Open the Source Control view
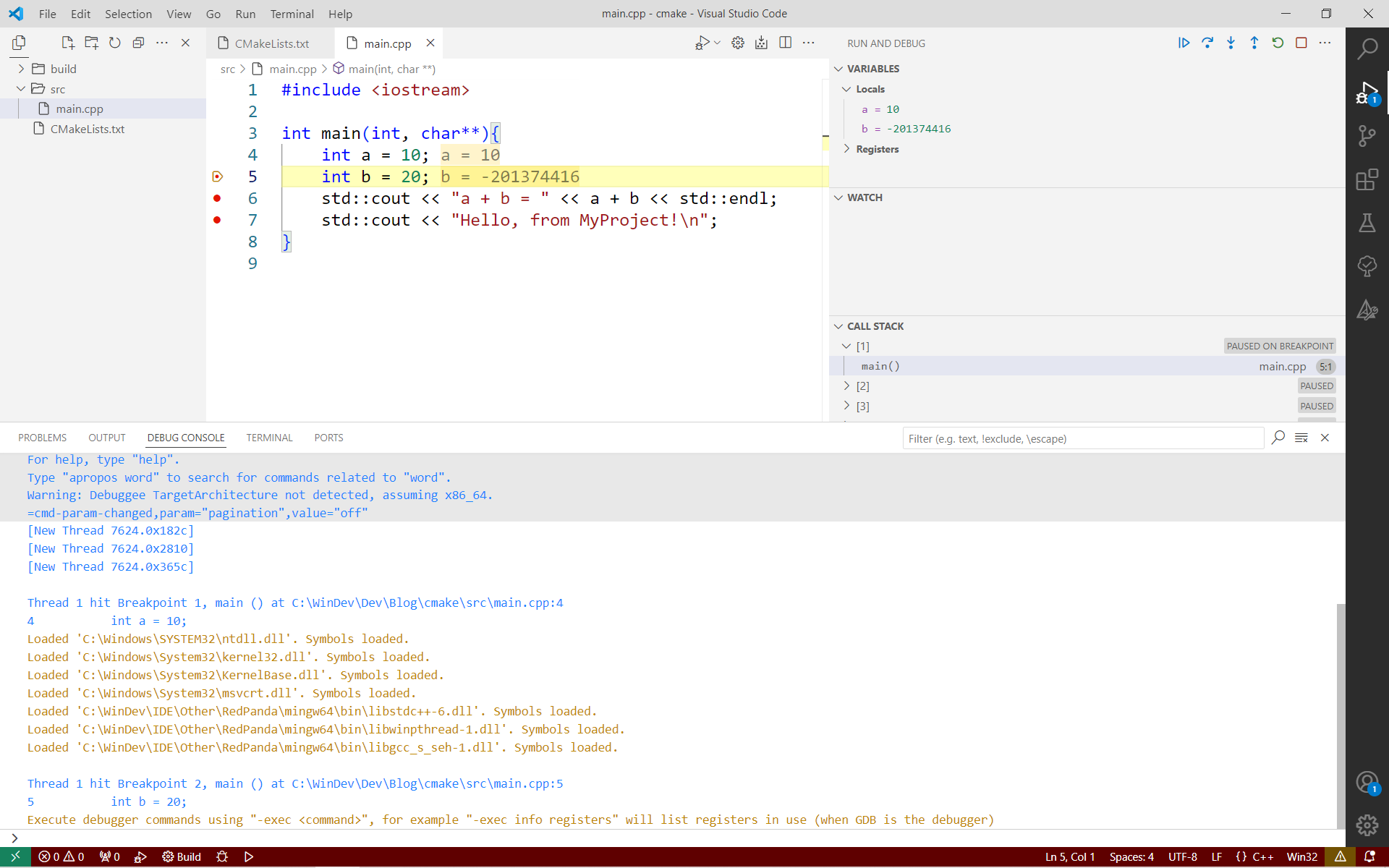 coord(1367,136)
